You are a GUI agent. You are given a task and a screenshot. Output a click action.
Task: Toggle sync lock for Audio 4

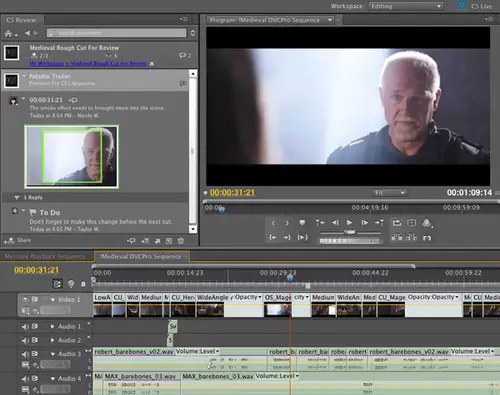35,379
